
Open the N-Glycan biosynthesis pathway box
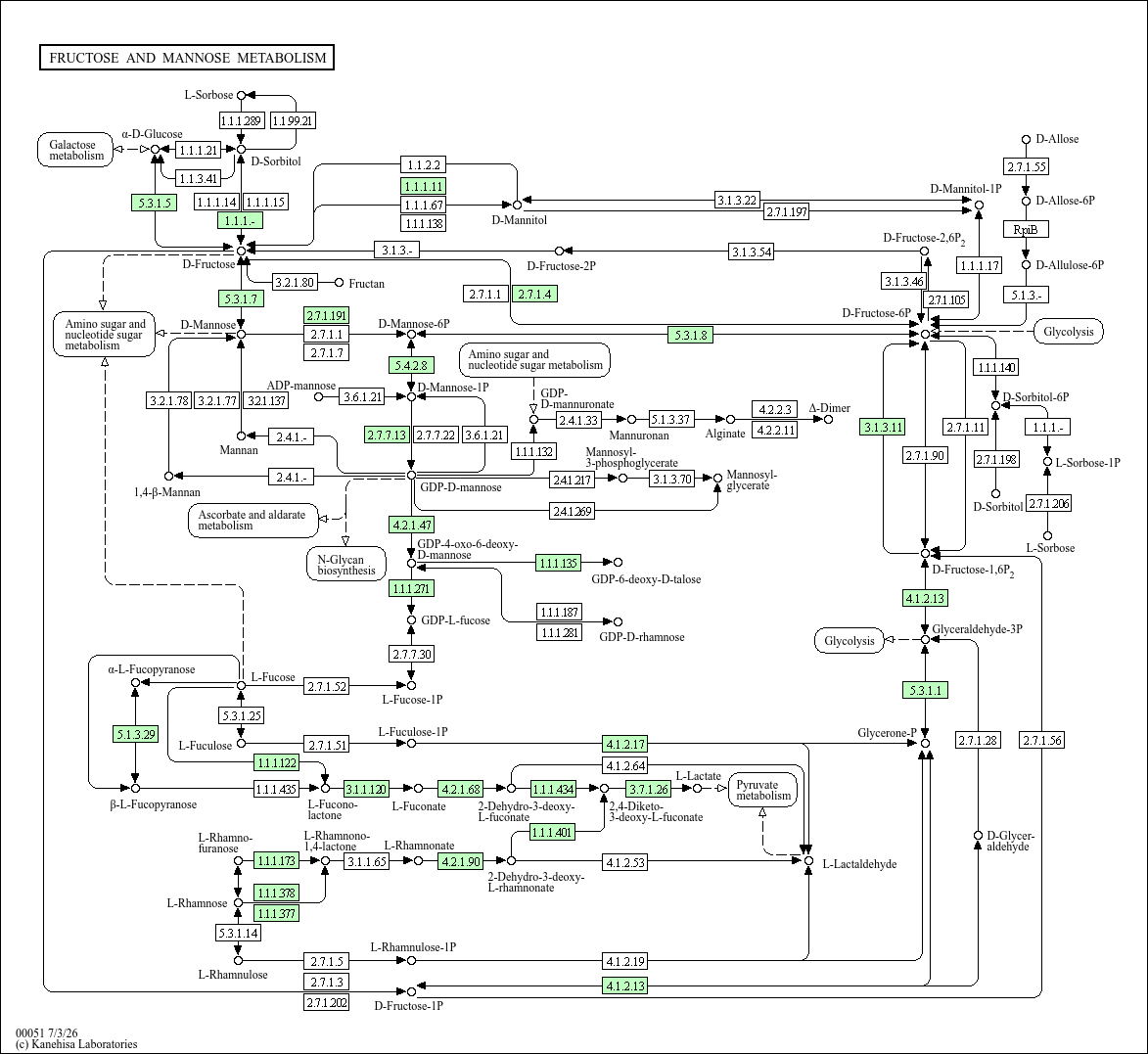point(346,565)
